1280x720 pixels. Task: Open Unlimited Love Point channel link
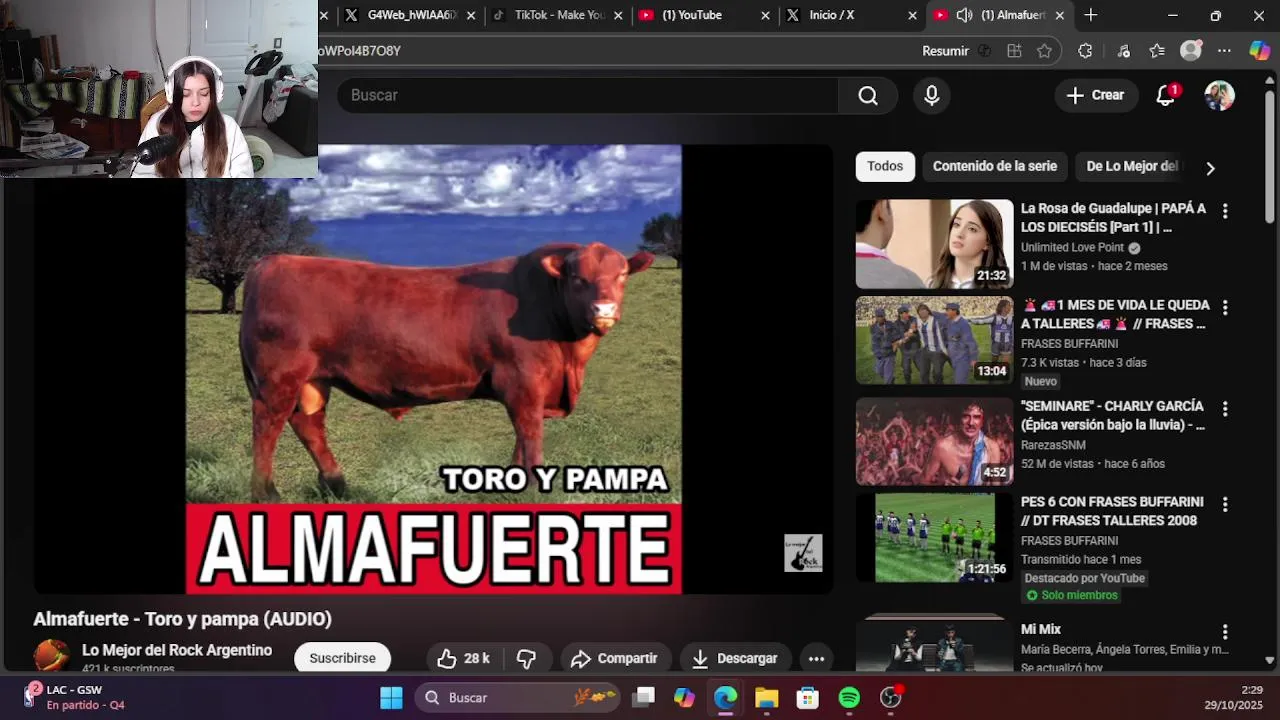coord(1072,247)
